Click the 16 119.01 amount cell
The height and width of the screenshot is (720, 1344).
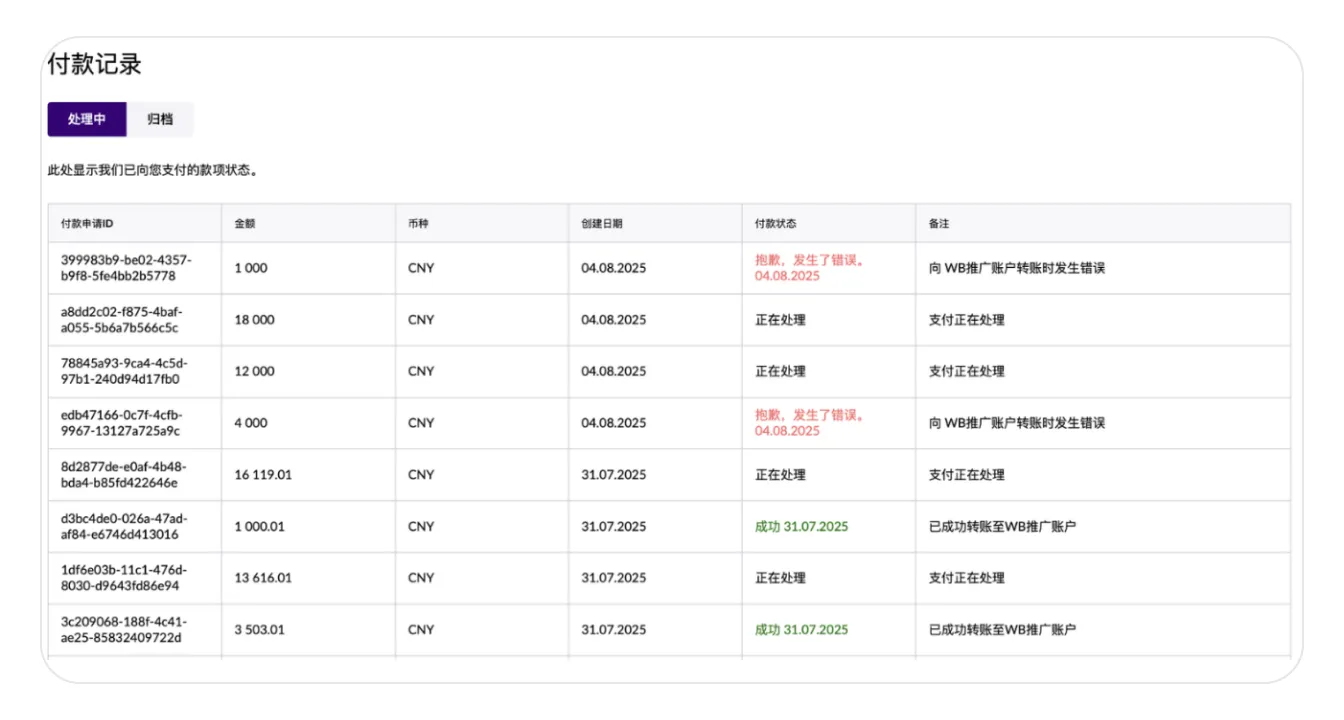pos(263,475)
